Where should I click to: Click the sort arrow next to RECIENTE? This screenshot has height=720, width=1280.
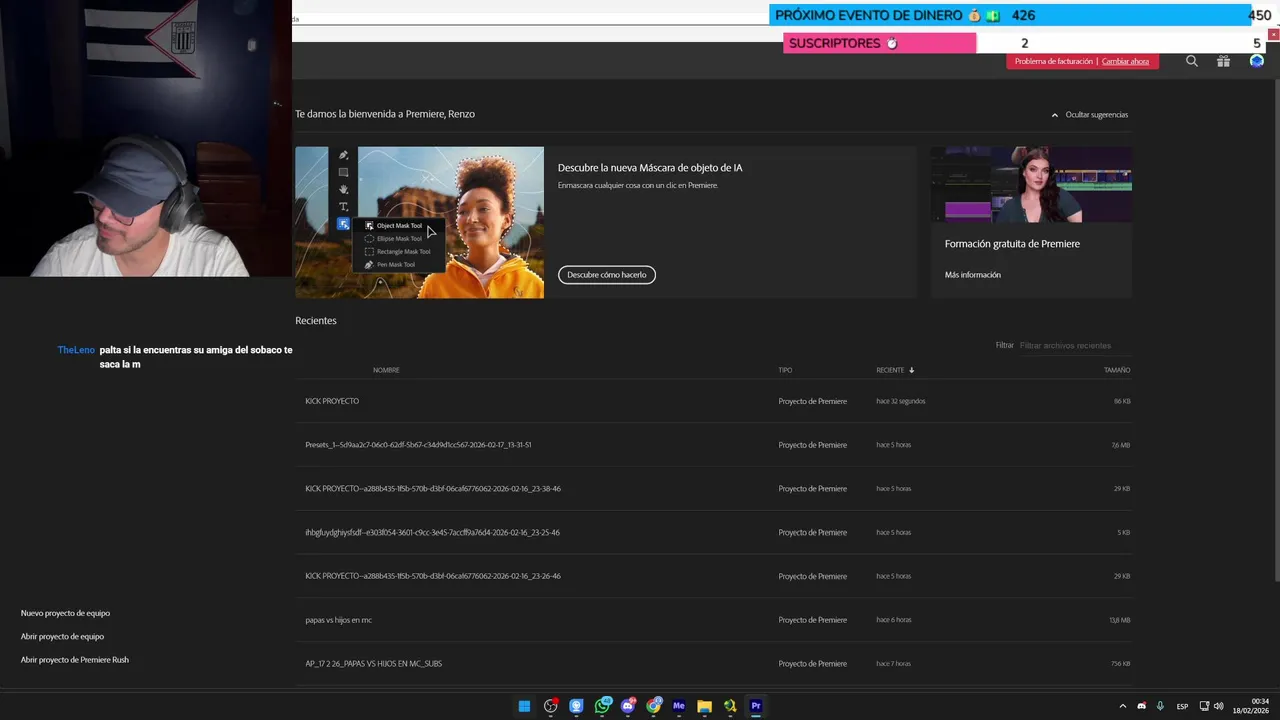(x=911, y=370)
